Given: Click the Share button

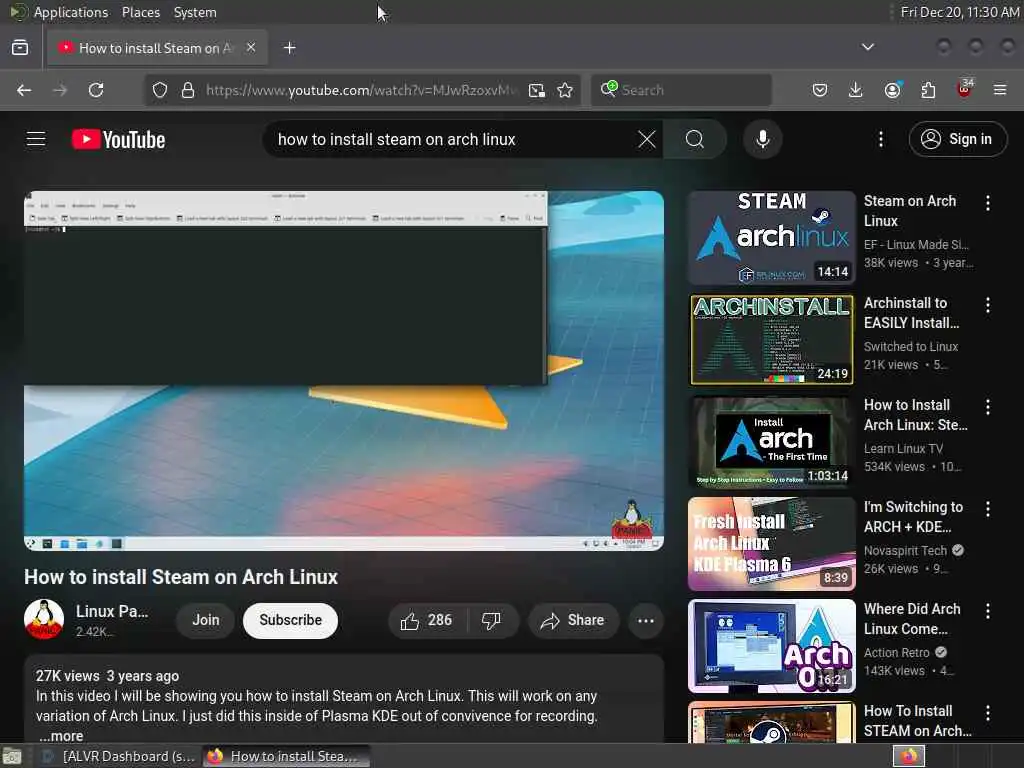Looking at the screenshot, I should (x=572, y=620).
